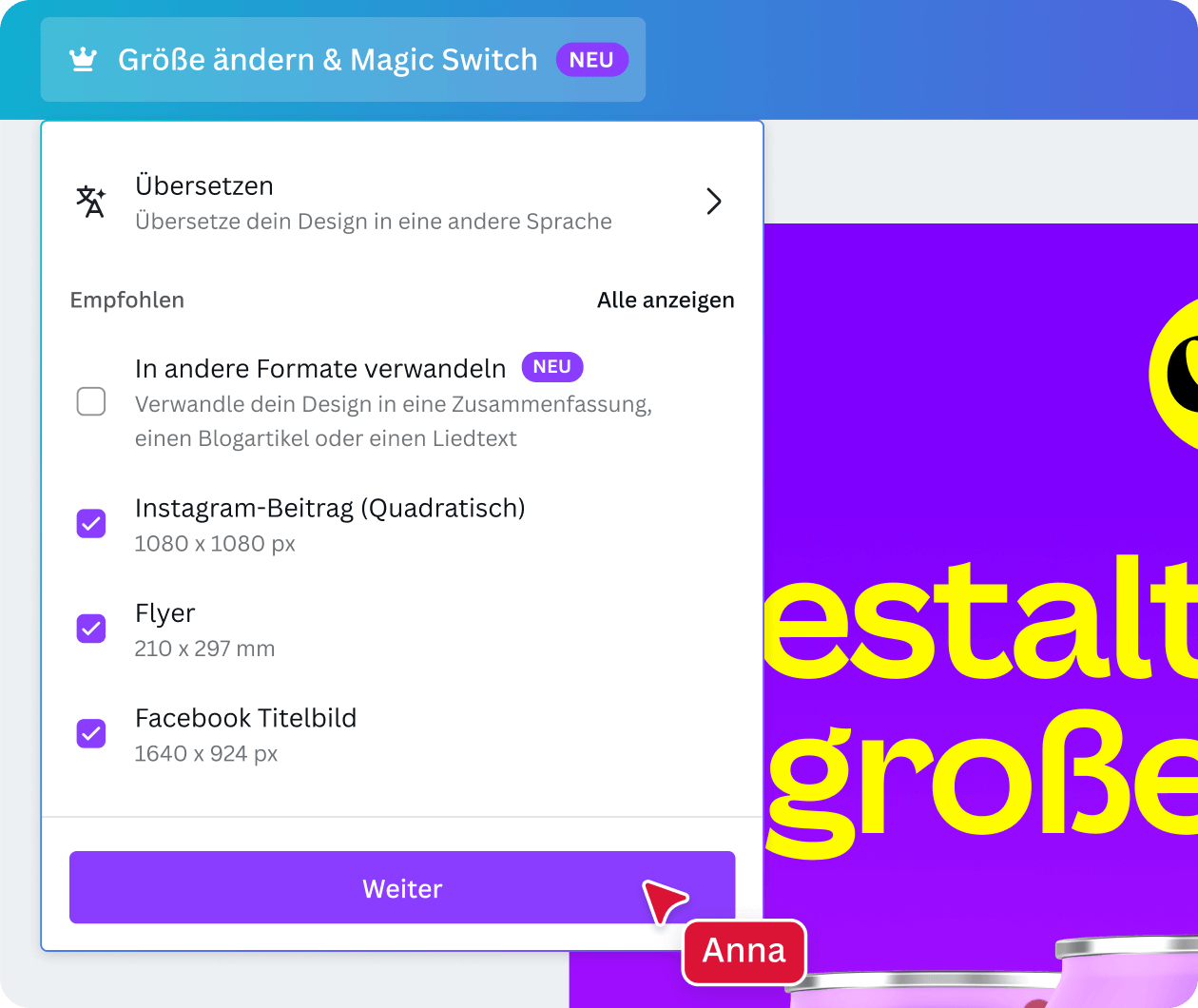Click the translate language icon
1198x1008 pixels.
pos(91,202)
